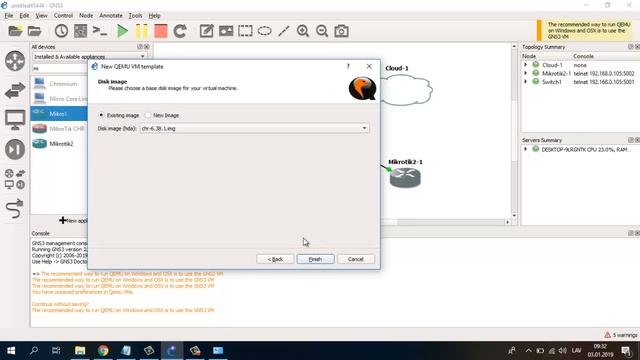Open the Help menu

click(154, 16)
